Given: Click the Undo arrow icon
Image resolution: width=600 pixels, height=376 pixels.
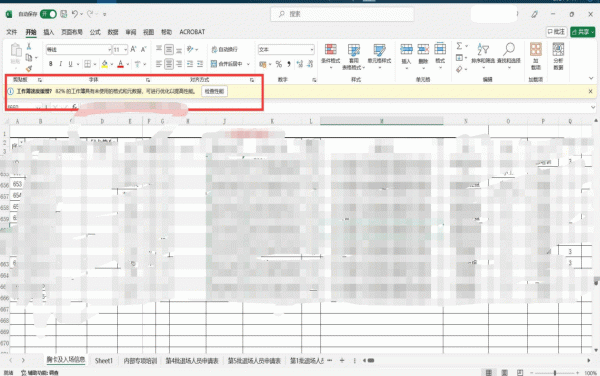Looking at the screenshot, I should 75,14.
